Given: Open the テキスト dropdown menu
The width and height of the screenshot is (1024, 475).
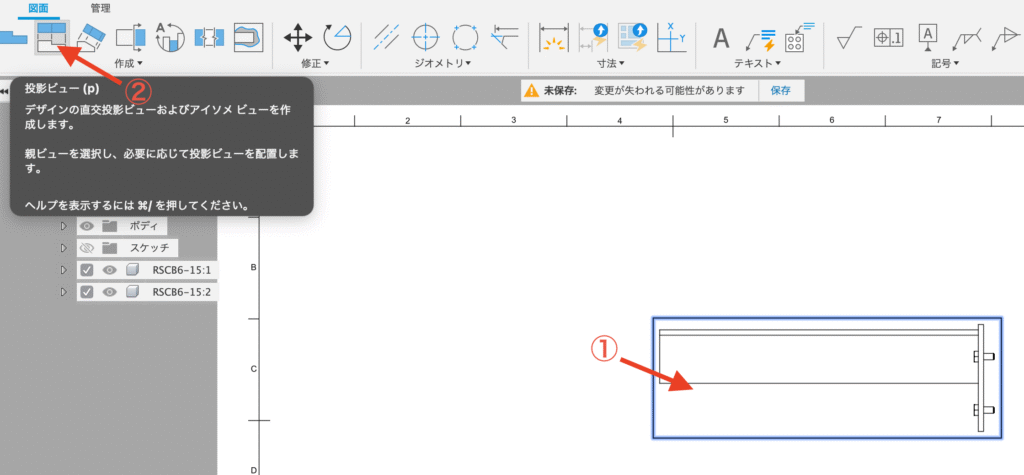Looking at the screenshot, I should coord(758,63).
